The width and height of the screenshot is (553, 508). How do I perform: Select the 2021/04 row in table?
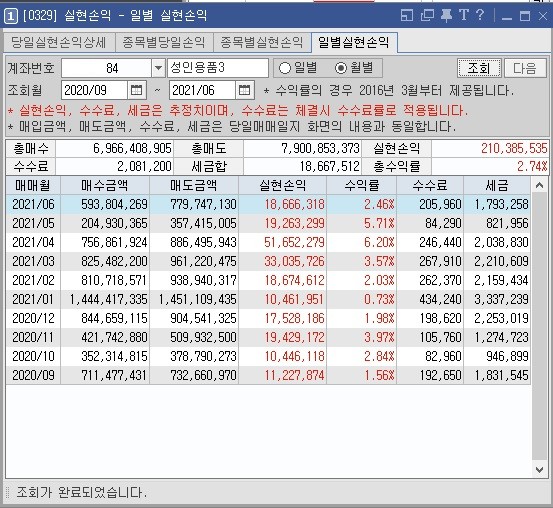pyautogui.click(x=268, y=242)
